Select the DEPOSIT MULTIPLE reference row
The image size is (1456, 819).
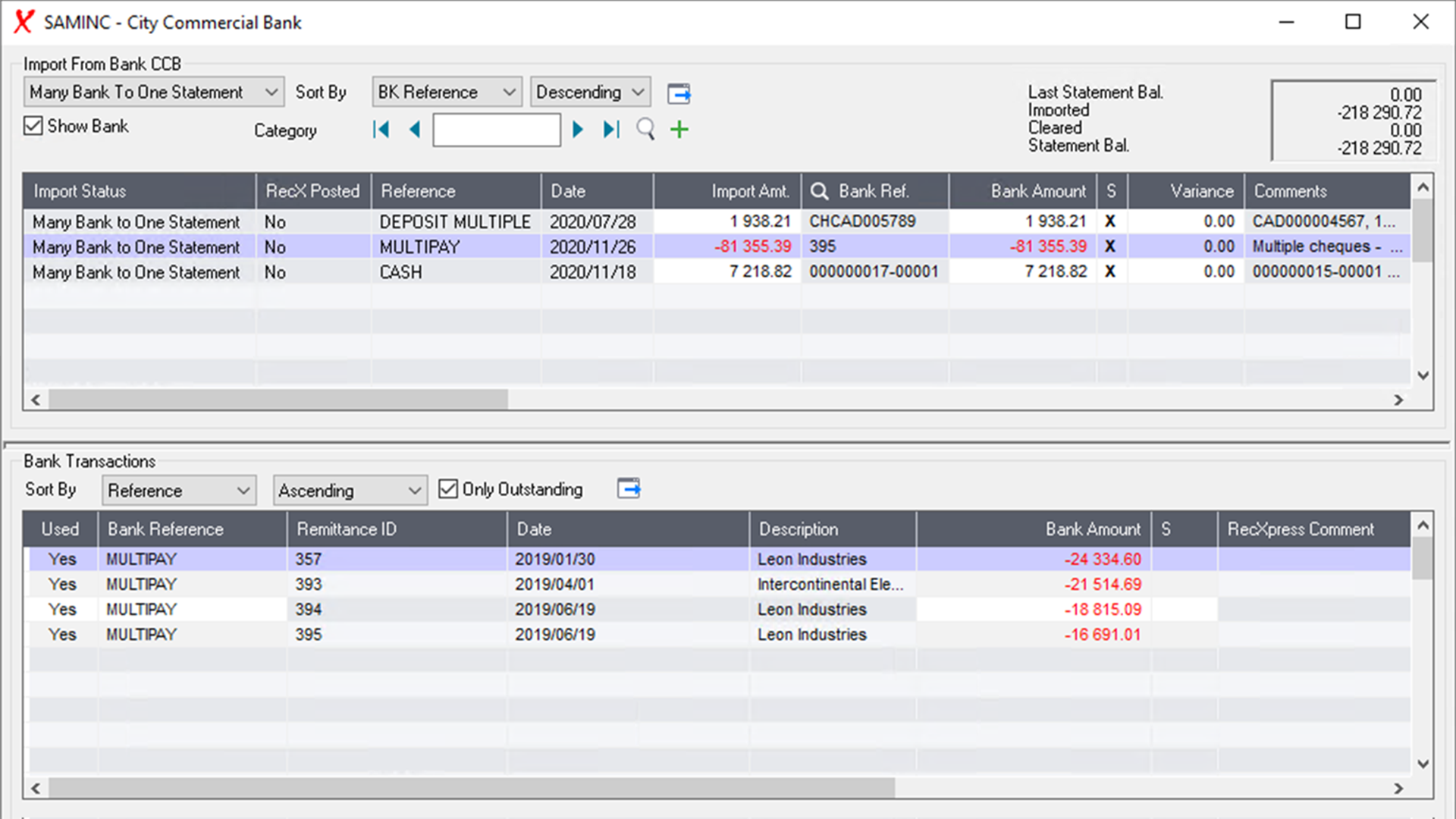[717, 221]
